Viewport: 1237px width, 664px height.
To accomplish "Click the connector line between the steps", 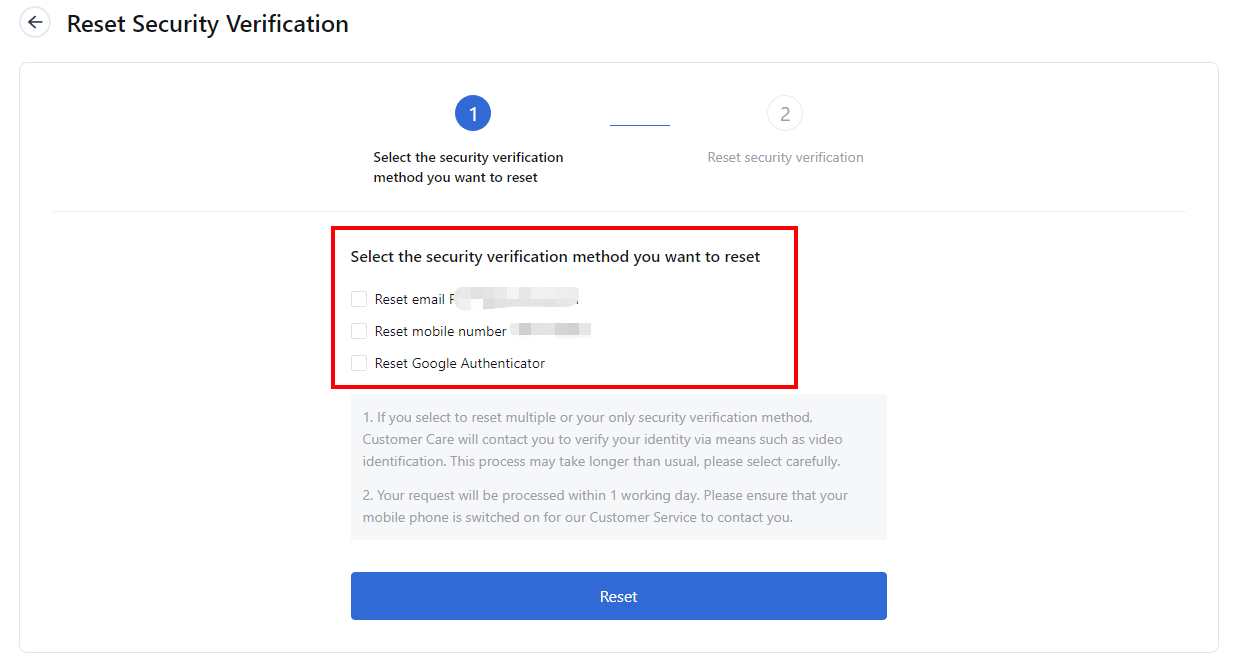I will (x=640, y=125).
